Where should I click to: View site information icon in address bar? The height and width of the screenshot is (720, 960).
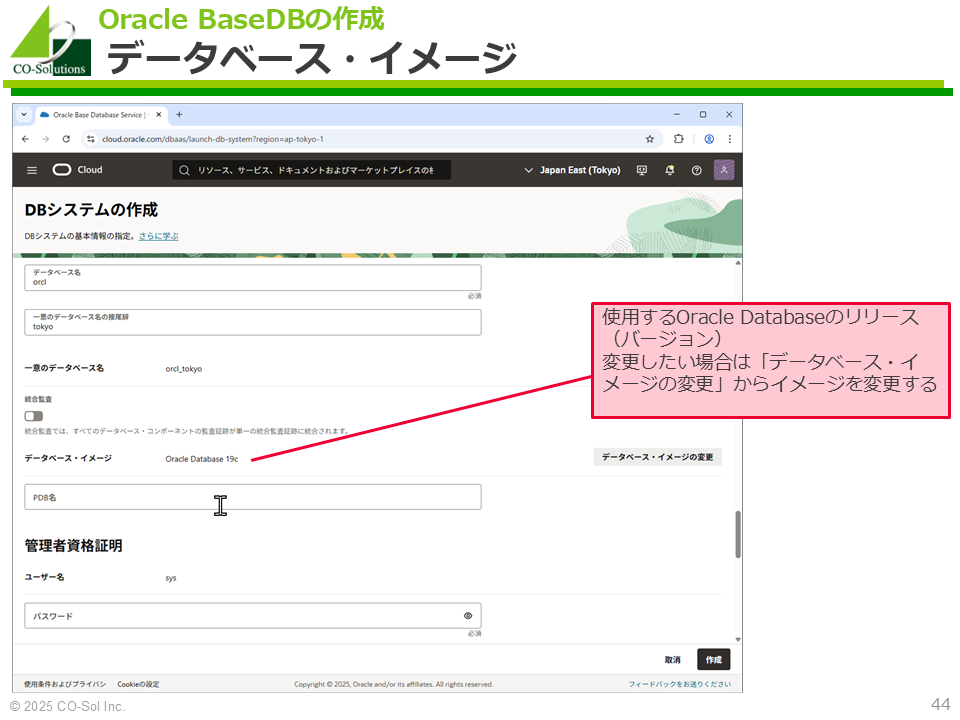(x=91, y=139)
